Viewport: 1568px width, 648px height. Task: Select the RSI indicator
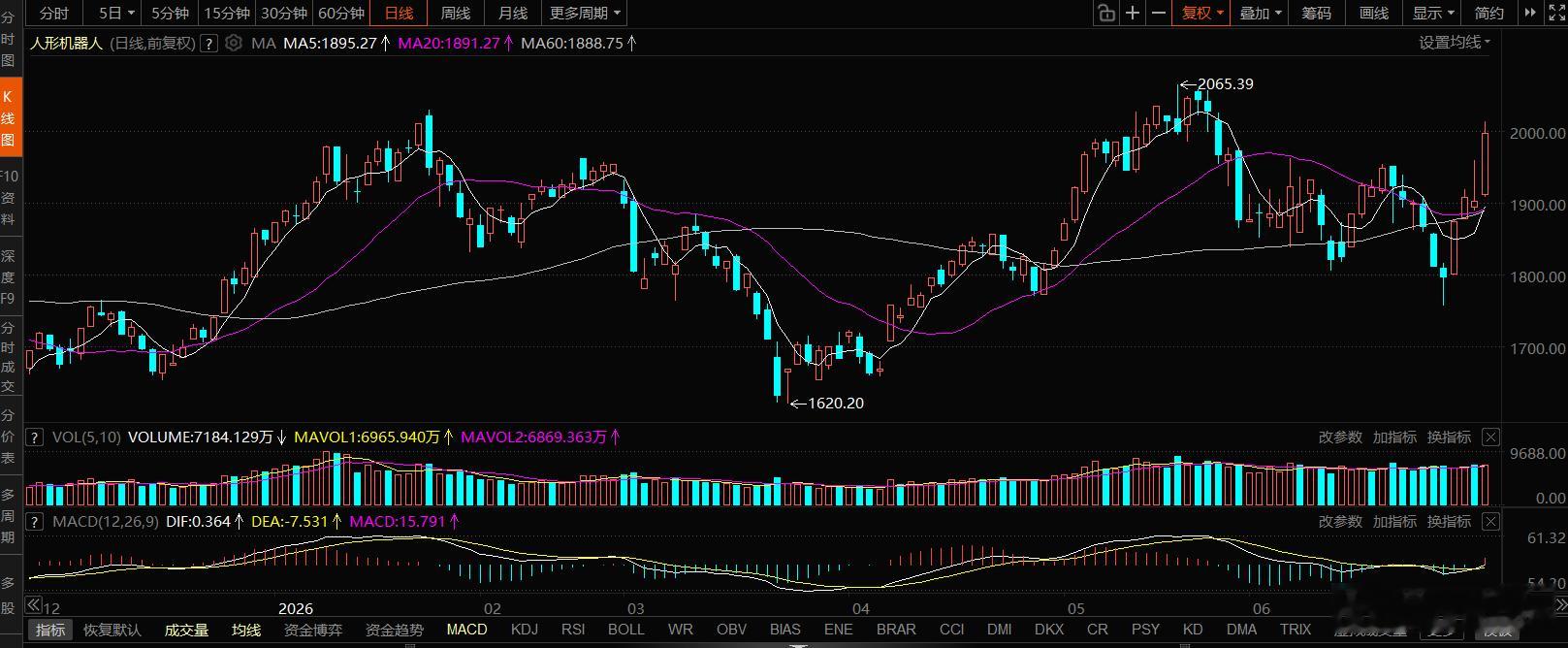click(x=573, y=630)
